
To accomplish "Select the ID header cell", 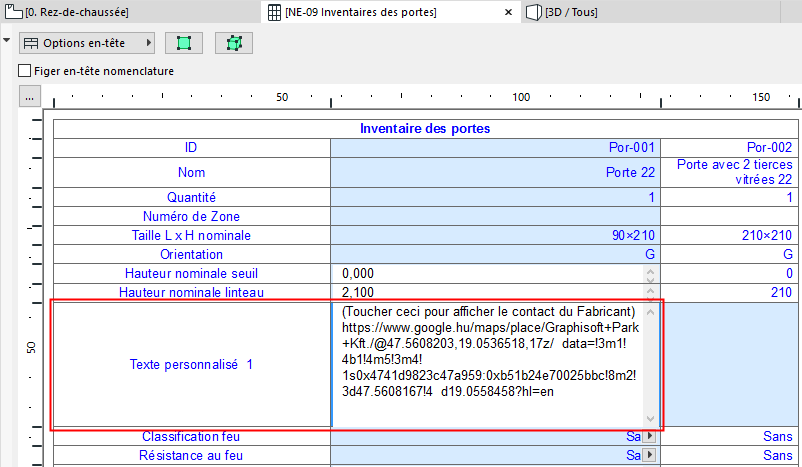I will pos(192,148).
